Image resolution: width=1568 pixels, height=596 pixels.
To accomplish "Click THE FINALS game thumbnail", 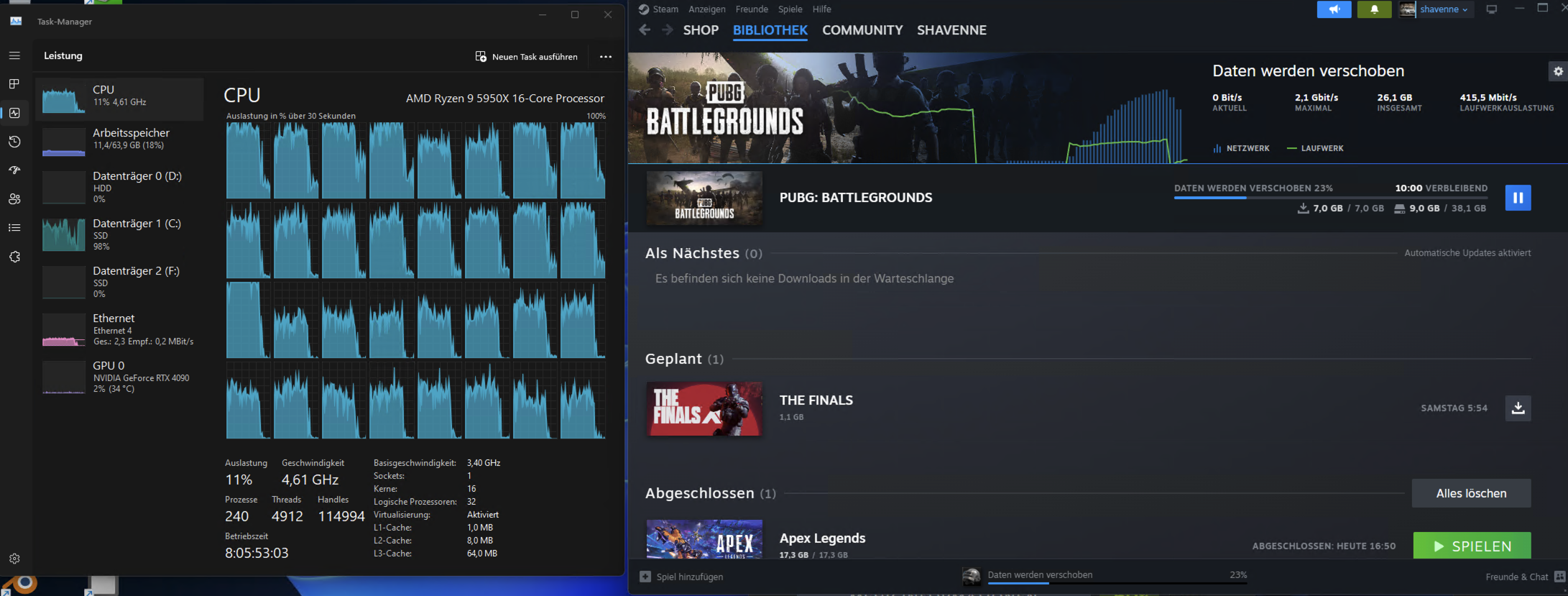I will point(704,408).
